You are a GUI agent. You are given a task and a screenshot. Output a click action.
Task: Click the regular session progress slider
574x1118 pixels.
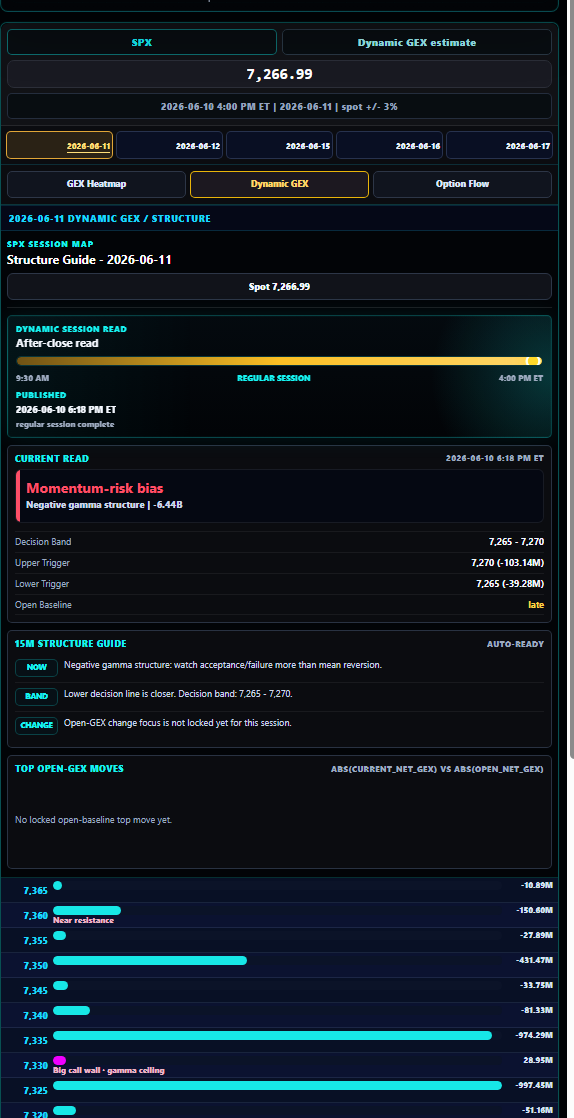[279, 361]
